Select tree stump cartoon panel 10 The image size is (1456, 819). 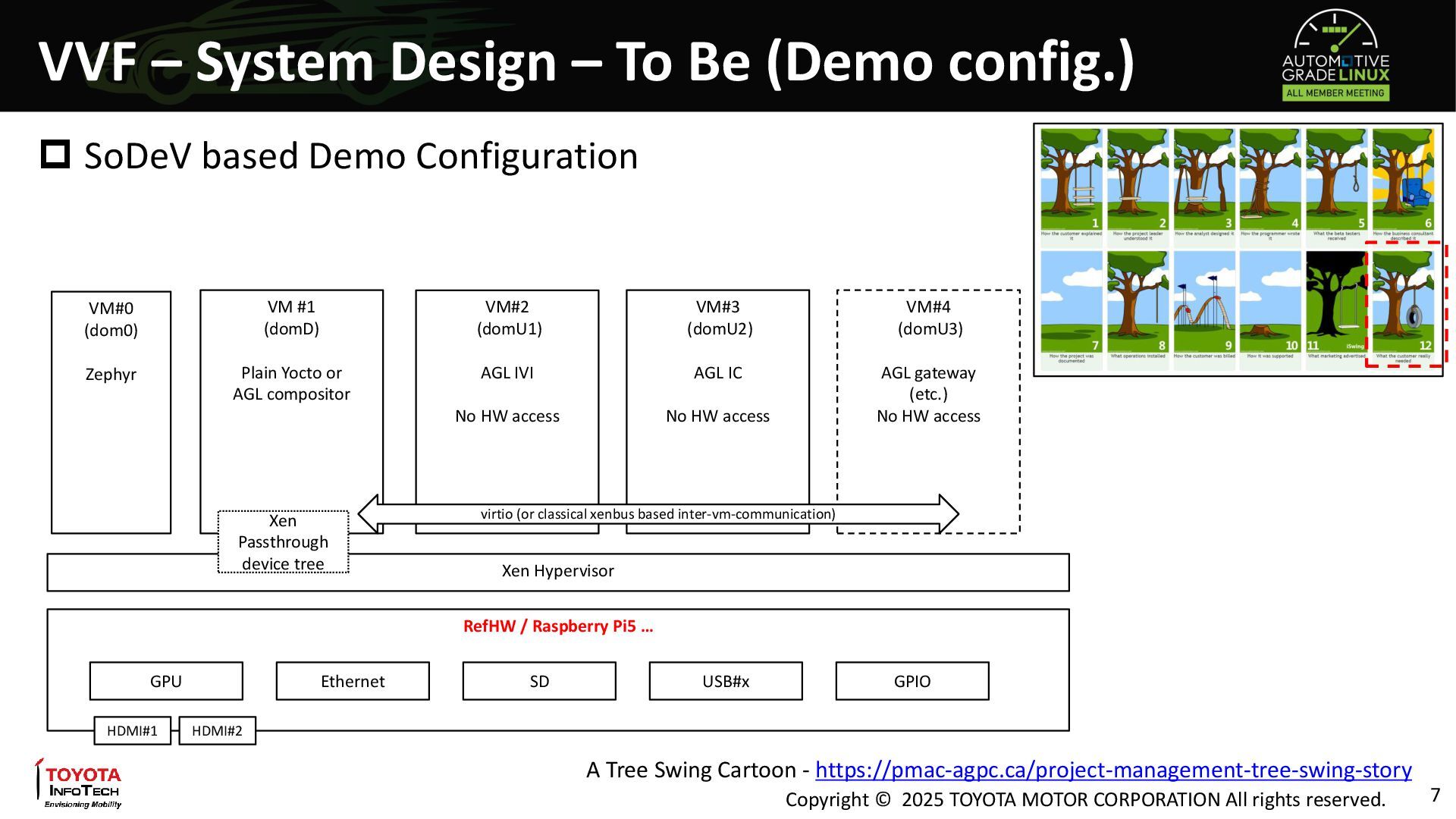pyautogui.click(x=1270, y=302)
